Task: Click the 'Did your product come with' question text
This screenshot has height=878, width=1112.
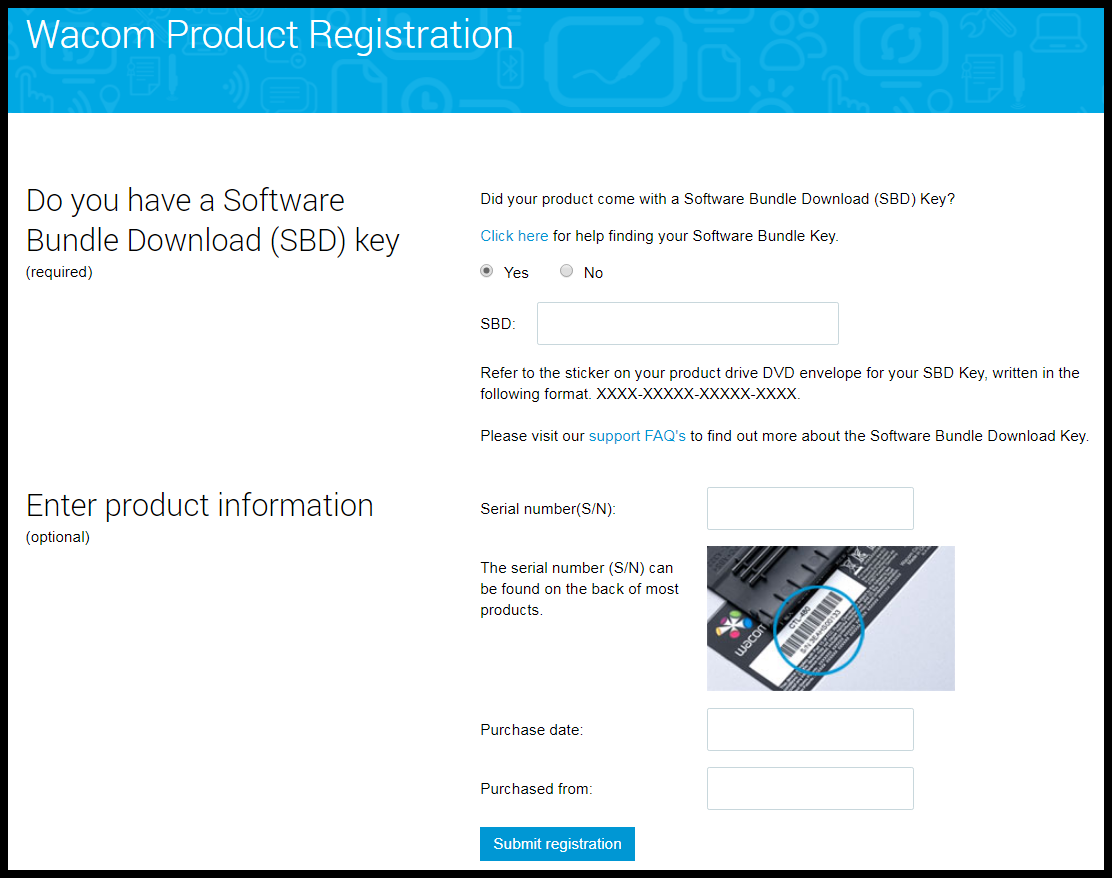Action: [x=718, y=199]
